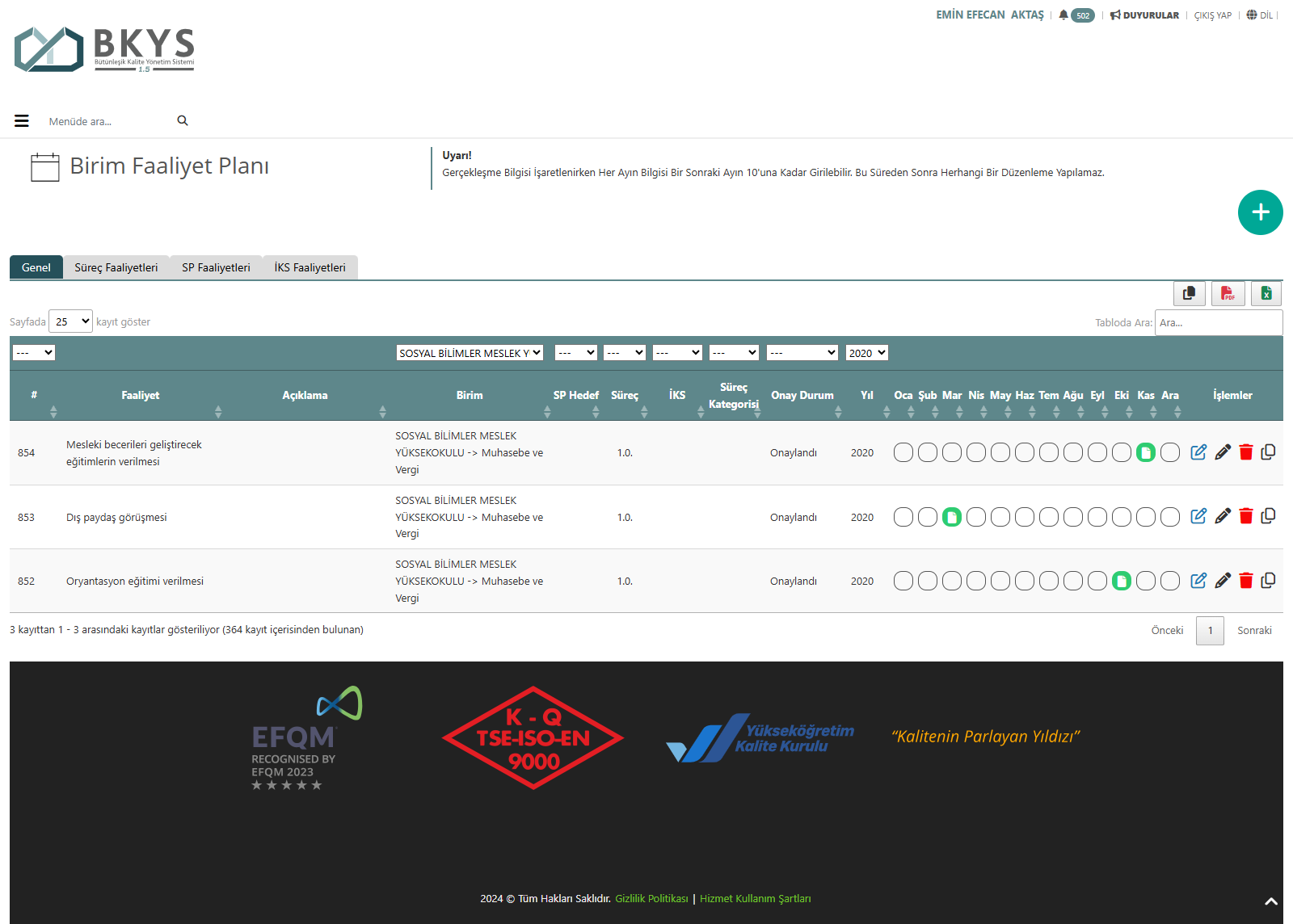Toggle green March marker for row 853
The height and width of the screenshot is (924, 1293).
click(x=952, y=517)
